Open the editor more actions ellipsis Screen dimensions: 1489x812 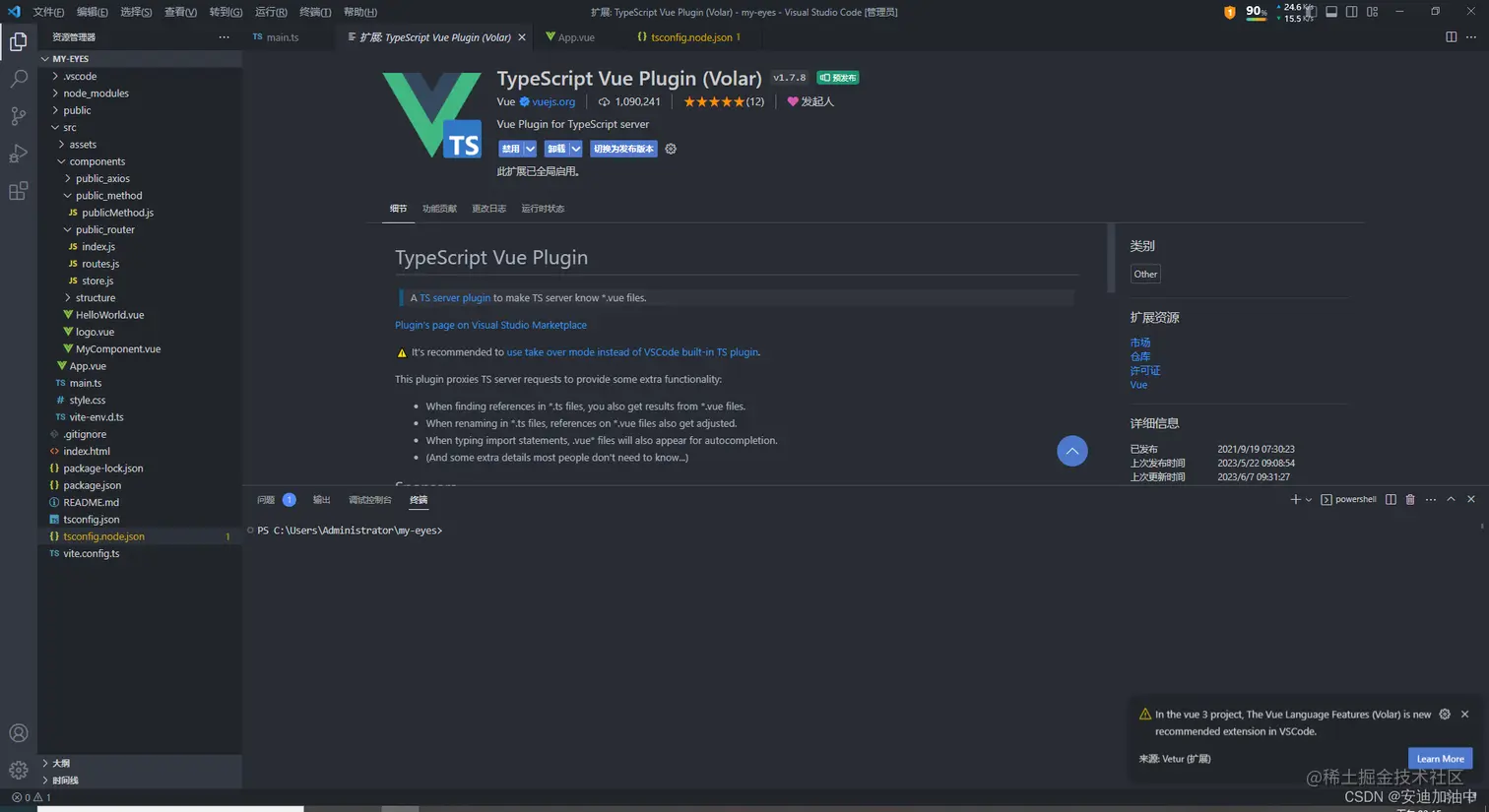pos(1471,37)
